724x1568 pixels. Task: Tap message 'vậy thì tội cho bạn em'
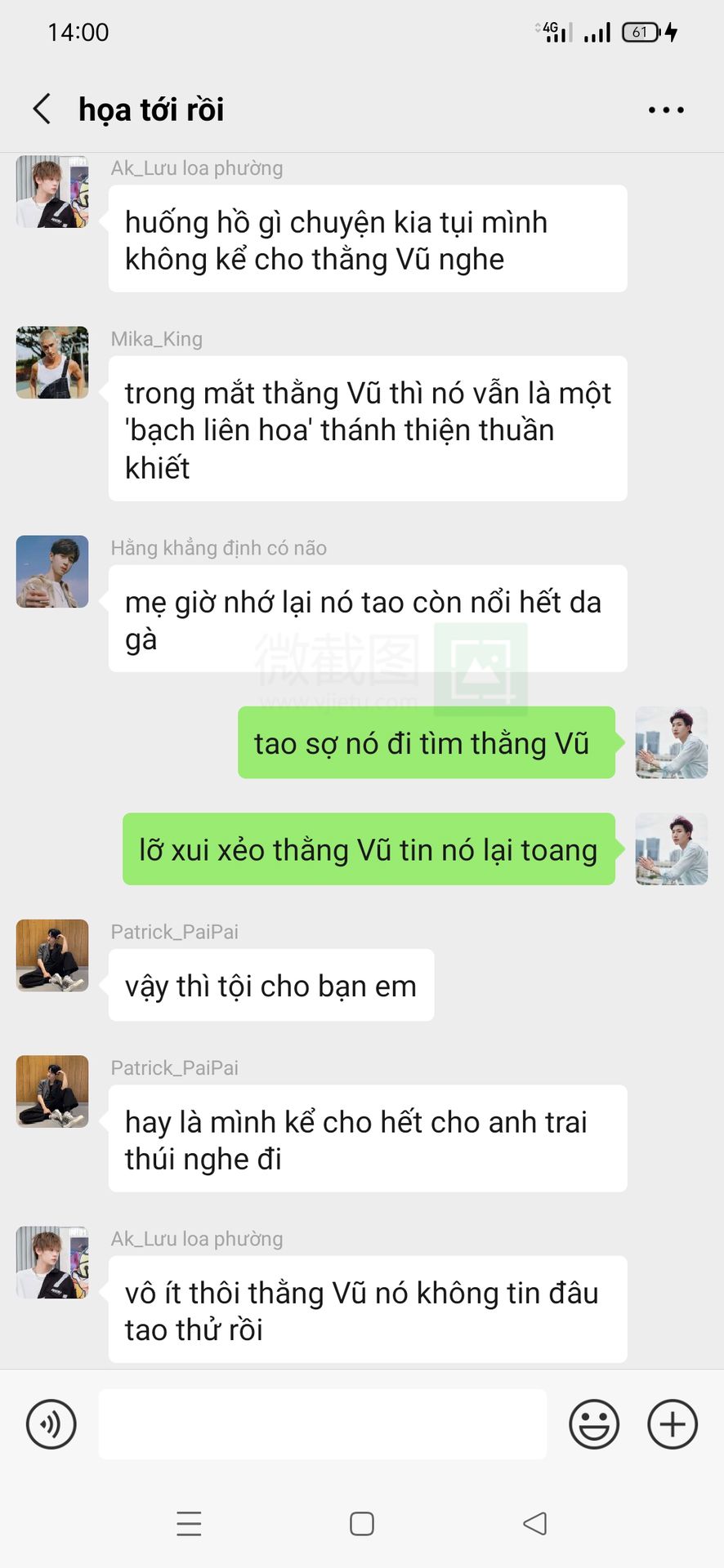(271, 985)
